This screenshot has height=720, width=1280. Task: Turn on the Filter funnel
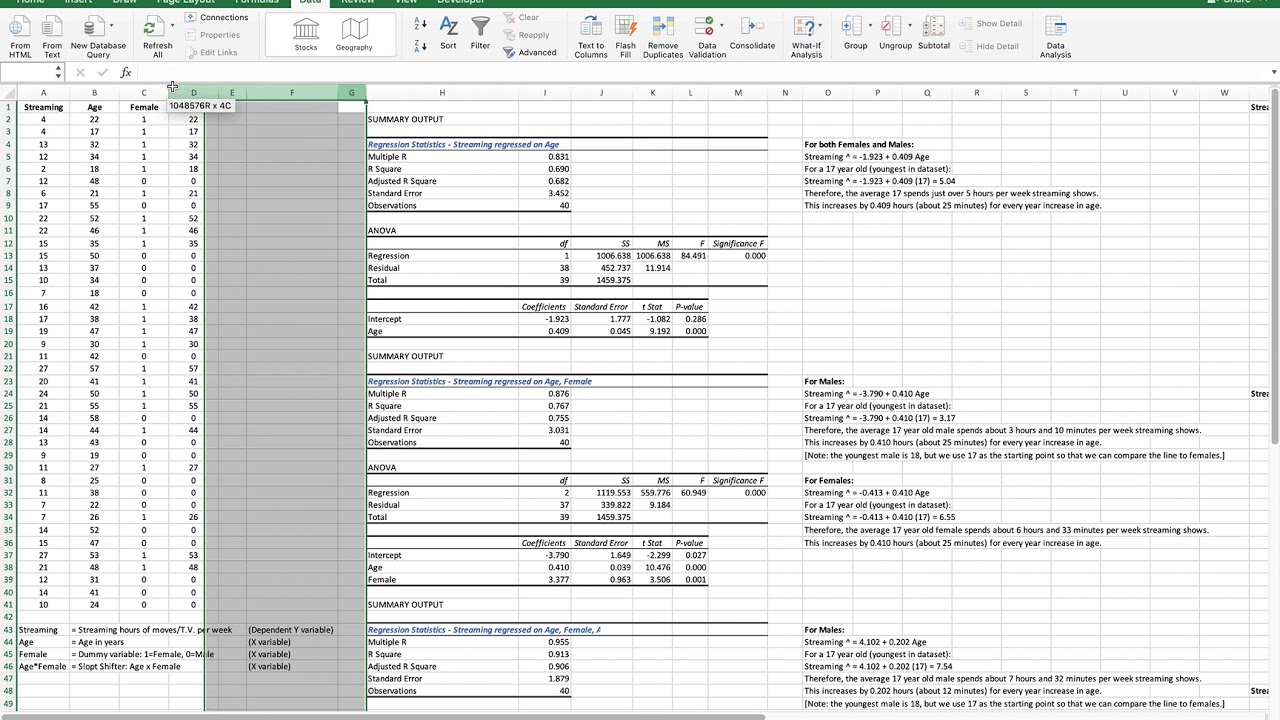click(x=480, y=34)
